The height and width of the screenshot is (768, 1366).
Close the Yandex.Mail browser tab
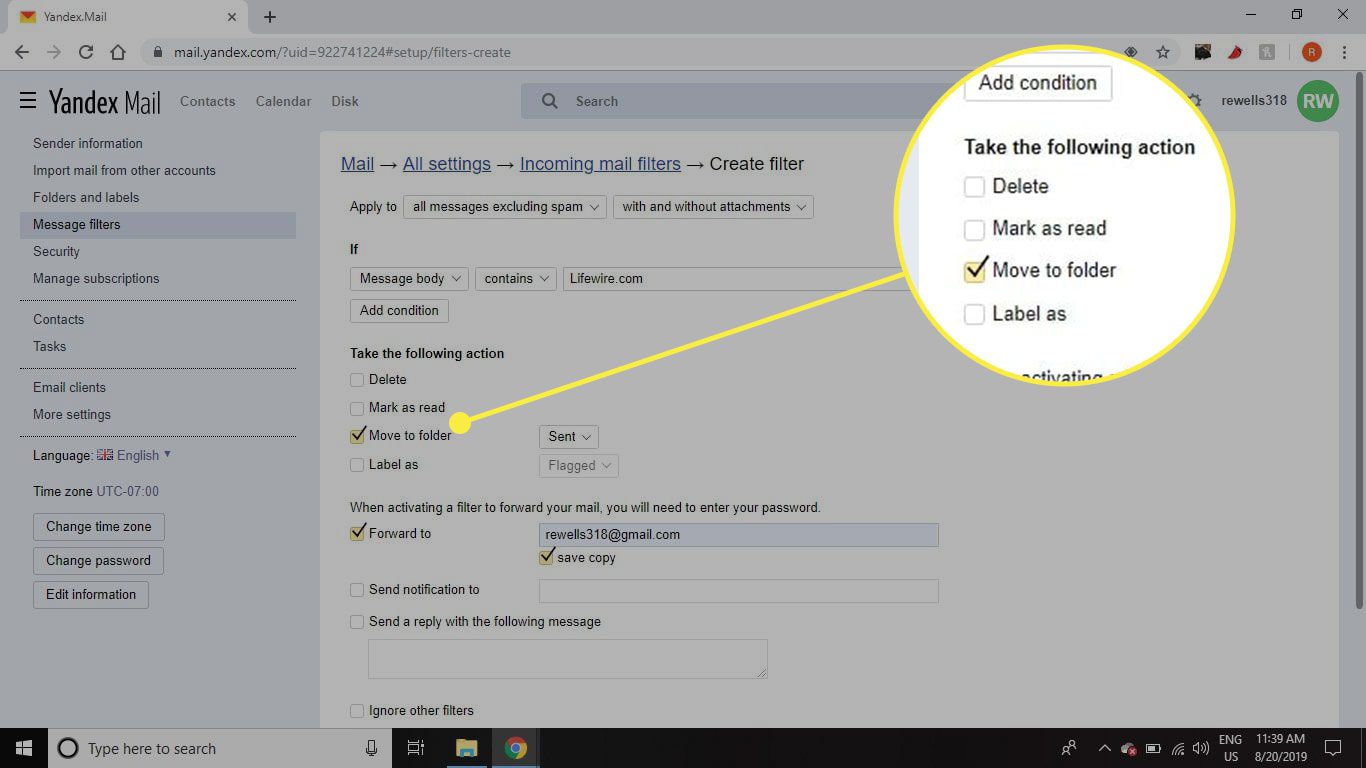pyautogui.click(x=232, y=17)
